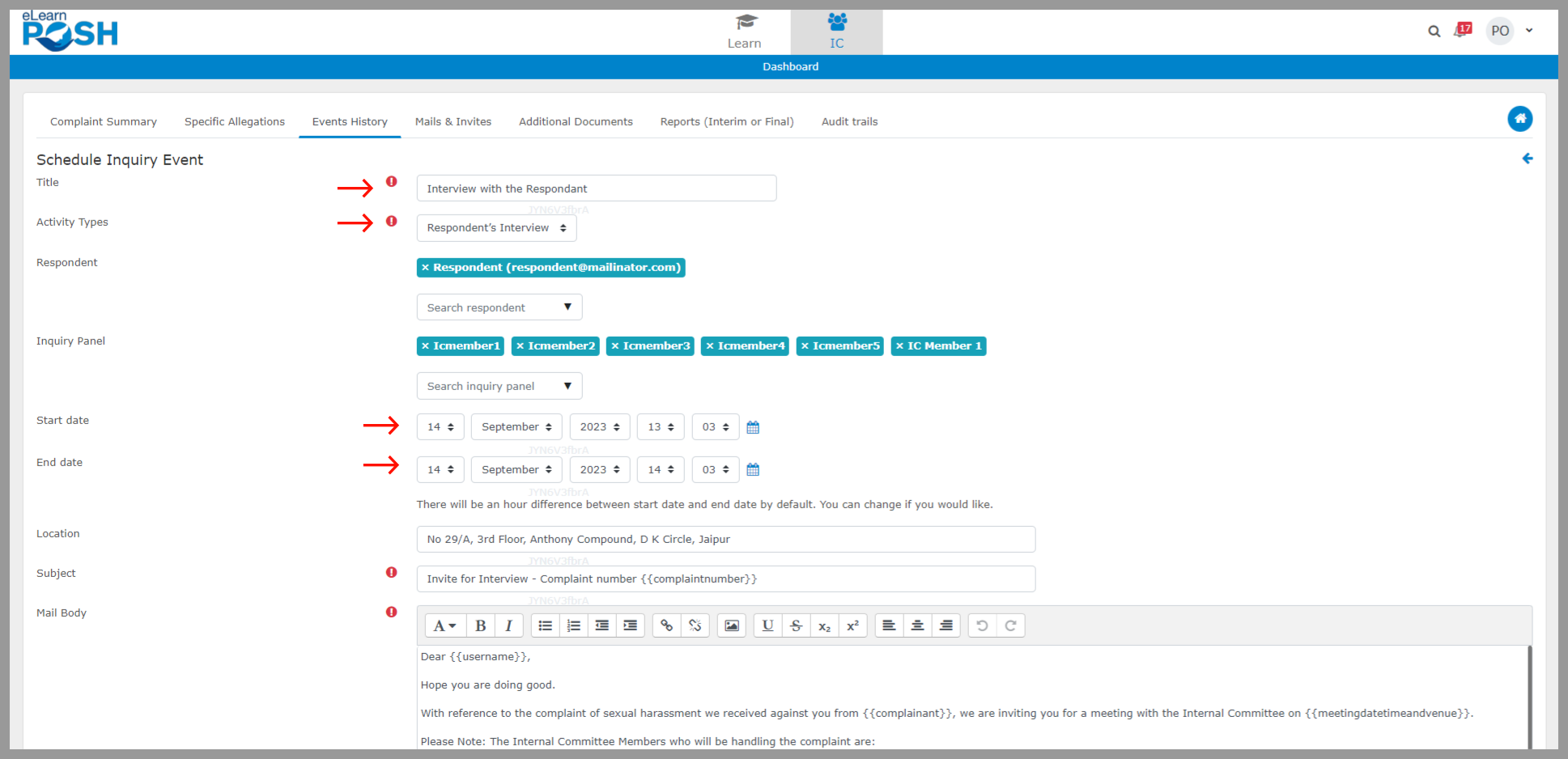Expand the Search inquiry panel dropdown

point(499,386)
